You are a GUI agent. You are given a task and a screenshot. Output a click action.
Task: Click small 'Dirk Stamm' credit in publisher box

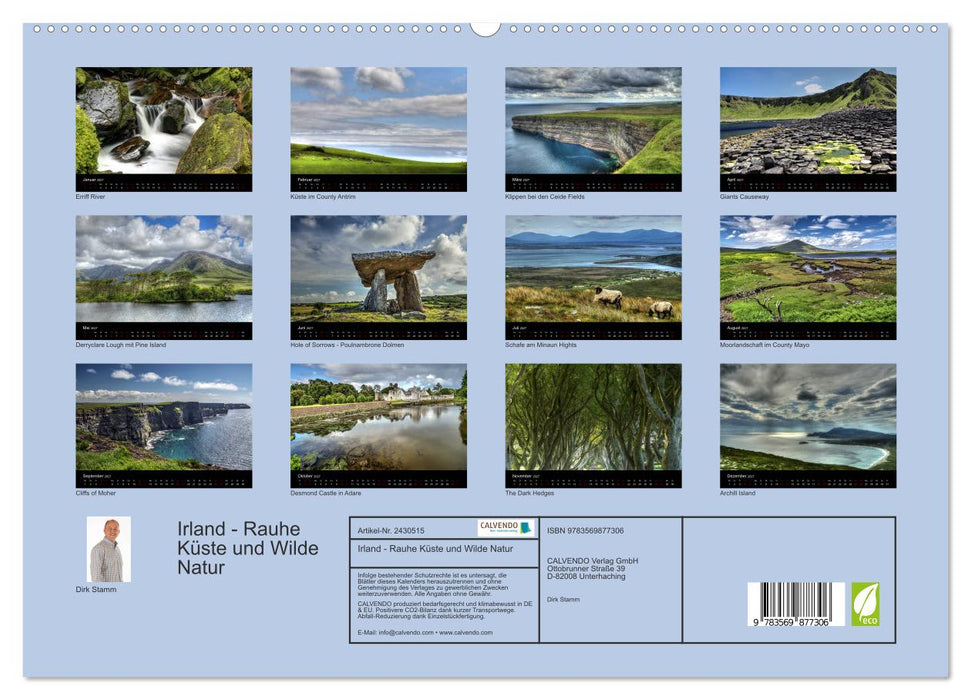pyautogui.click(x=564, y=600)
